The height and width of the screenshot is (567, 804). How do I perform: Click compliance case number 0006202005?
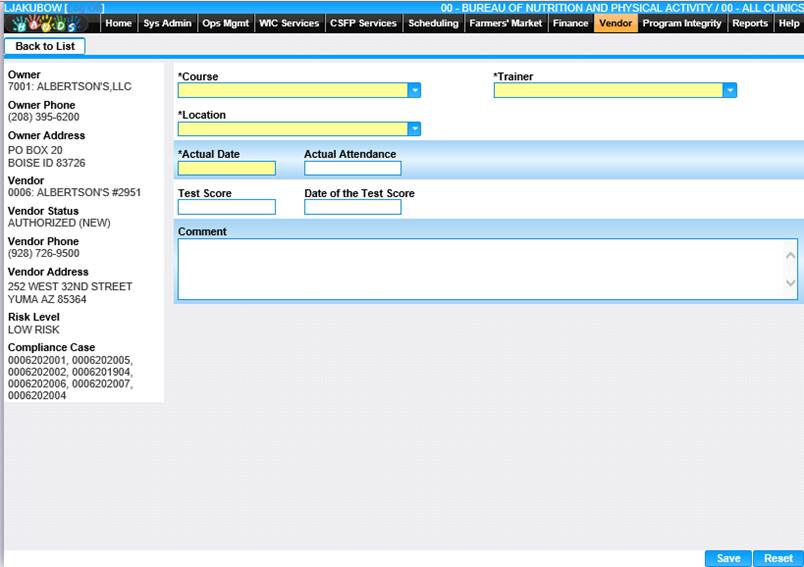pos(102,360)
